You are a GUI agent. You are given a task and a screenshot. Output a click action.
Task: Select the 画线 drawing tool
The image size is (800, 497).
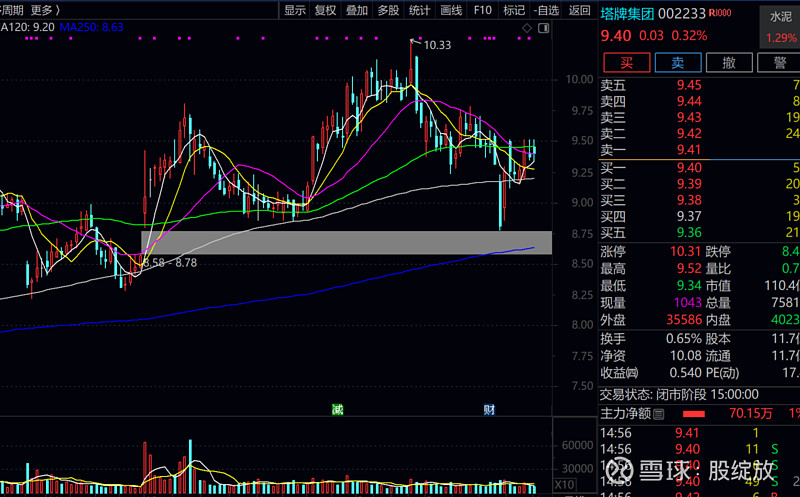click(451, 10)
